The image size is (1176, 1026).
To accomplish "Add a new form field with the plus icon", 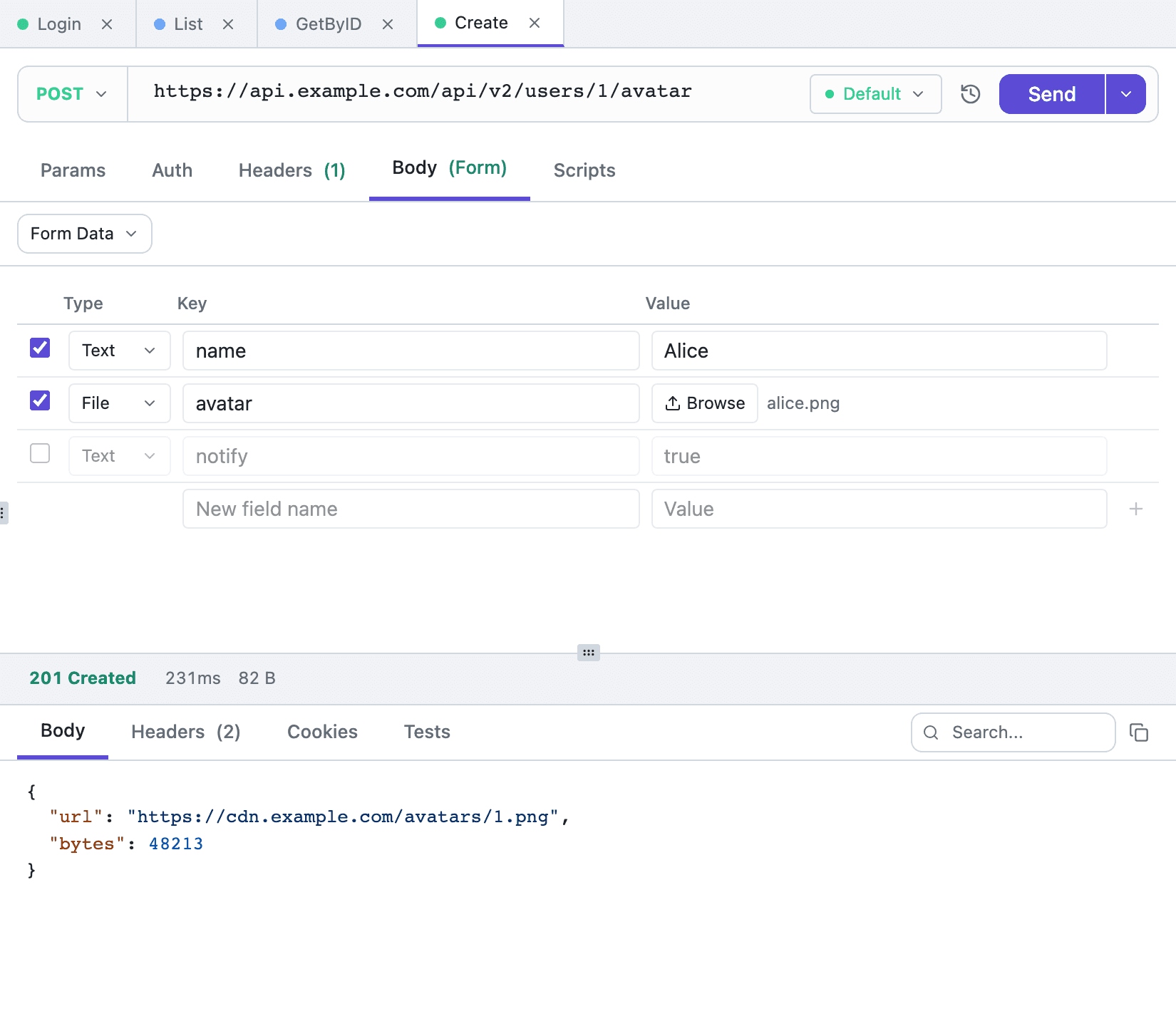I will [1136, 509].
